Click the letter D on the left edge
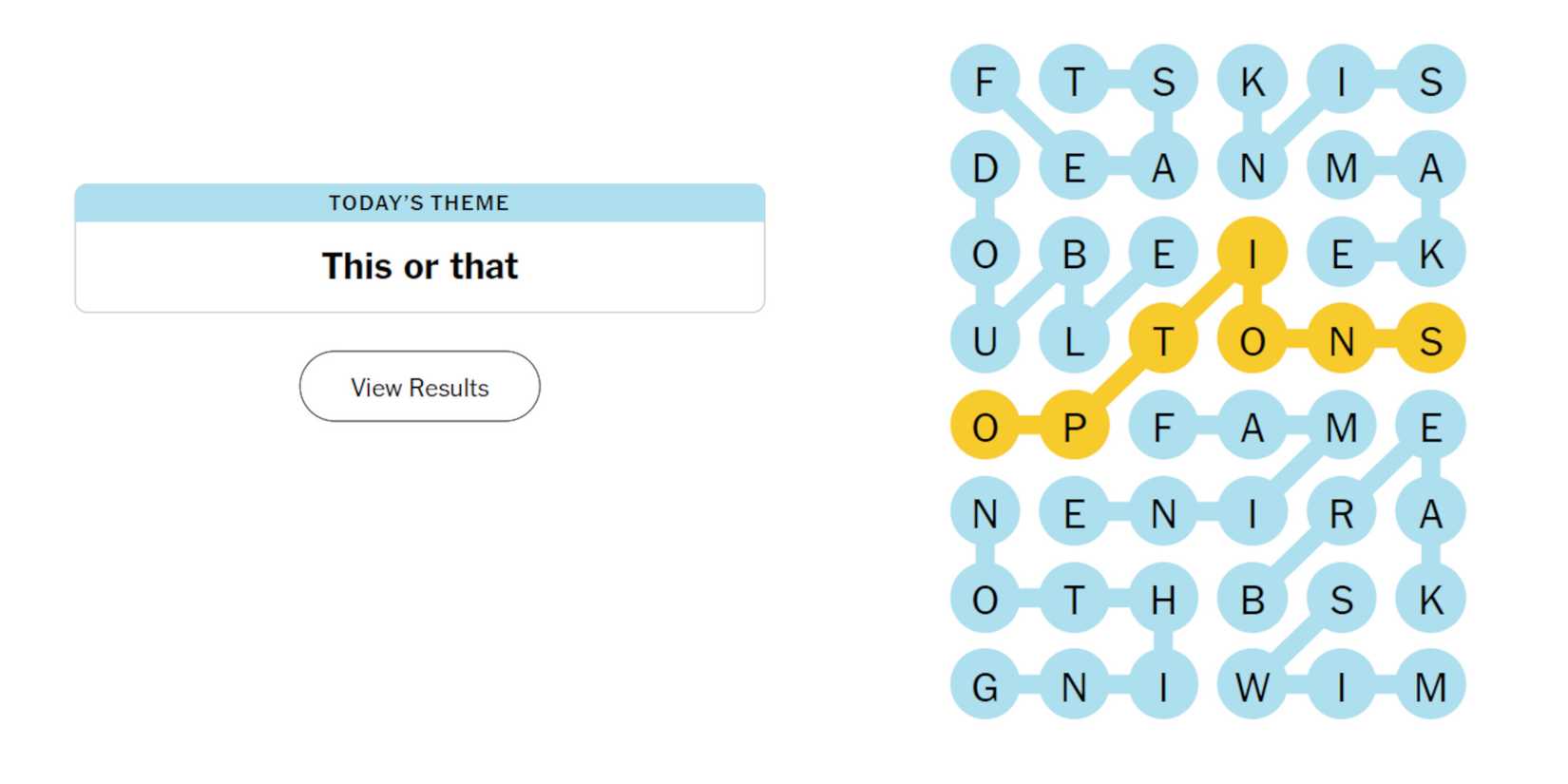Image resolution: width=1568 pixels, height=784 pixels. (985, 169)
